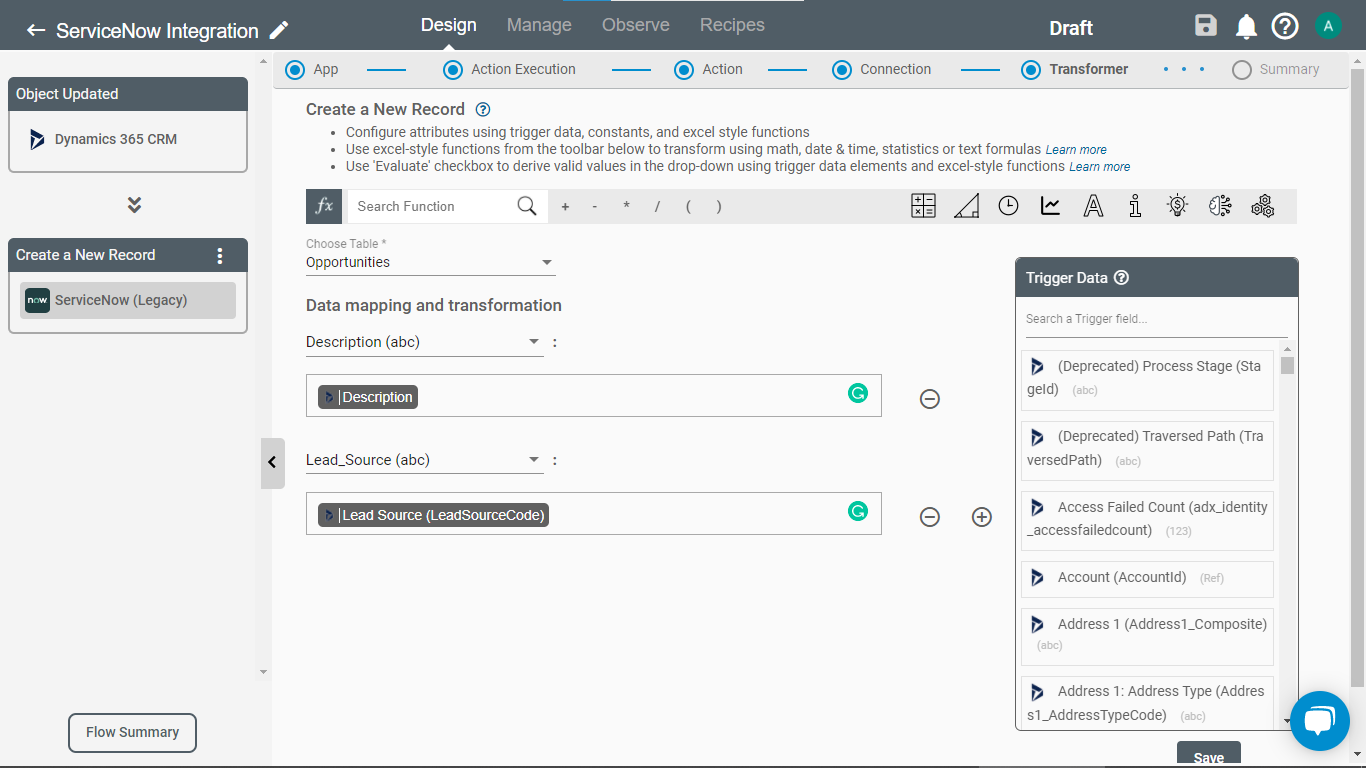
Task: Switch to the Recipes tab
Action: click(x=732, y=25)
